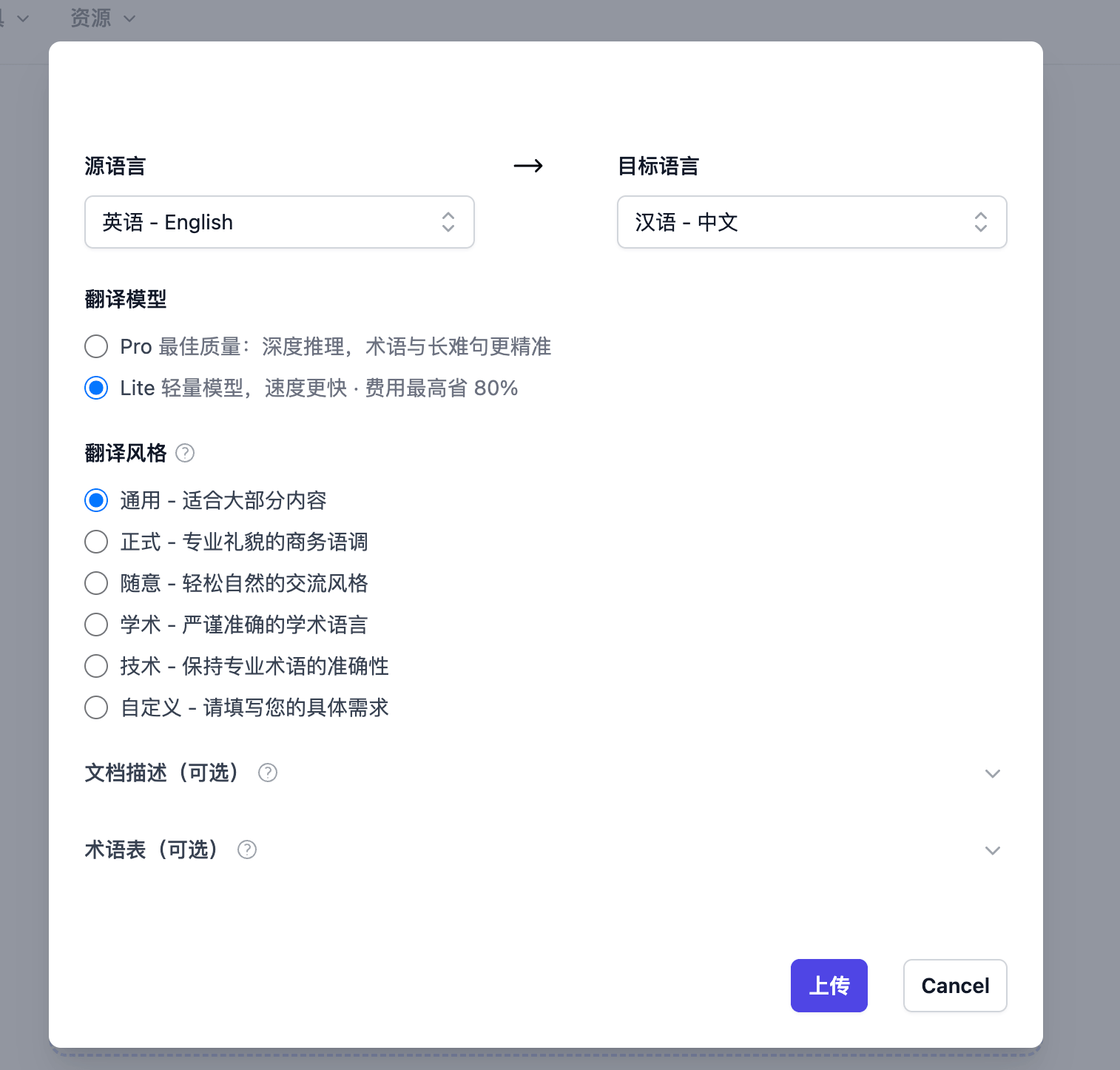Click the 翻译模型 heading

click(x=126, y=299)
